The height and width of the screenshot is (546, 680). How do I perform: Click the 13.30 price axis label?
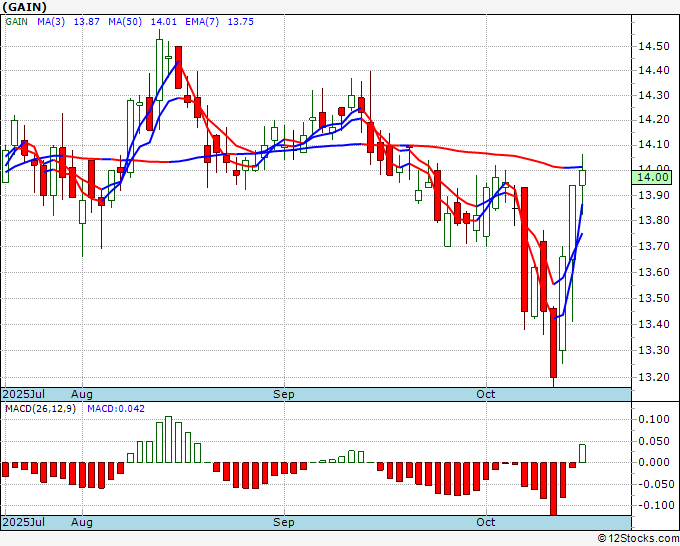(x=654, y=350)
